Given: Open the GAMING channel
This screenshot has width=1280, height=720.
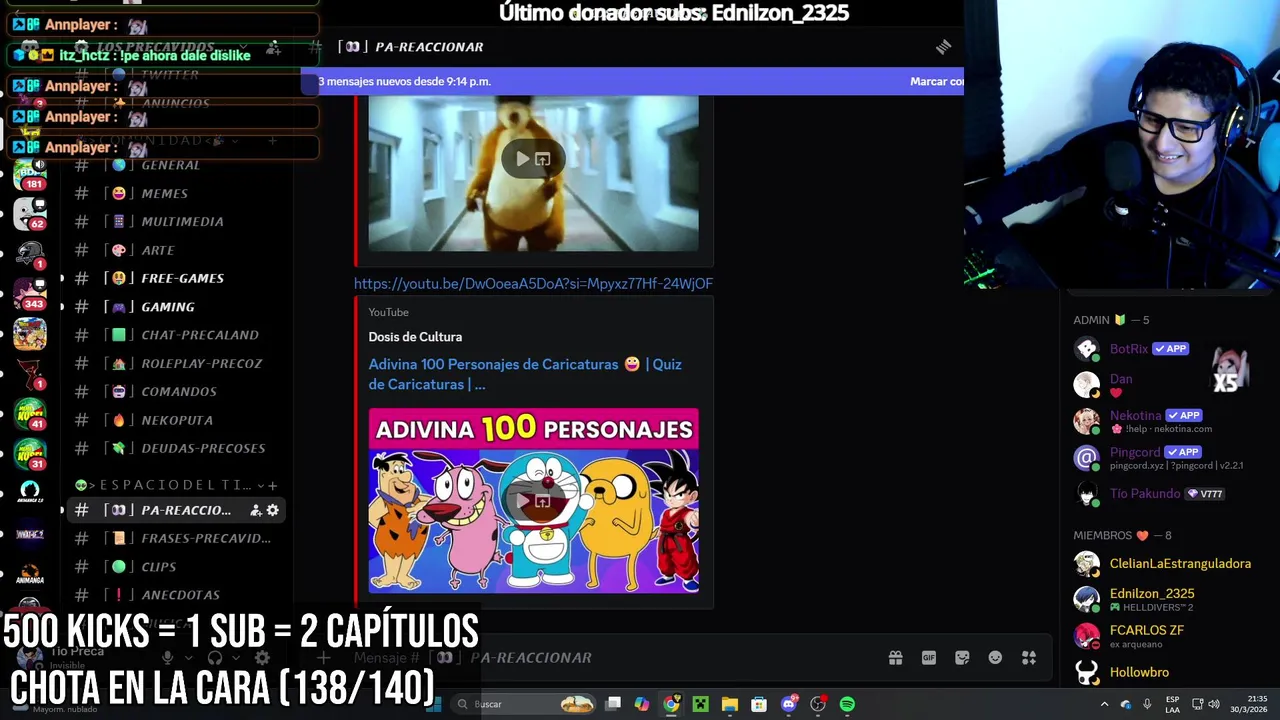Looking at the screenshot, I should click(176, 307).
